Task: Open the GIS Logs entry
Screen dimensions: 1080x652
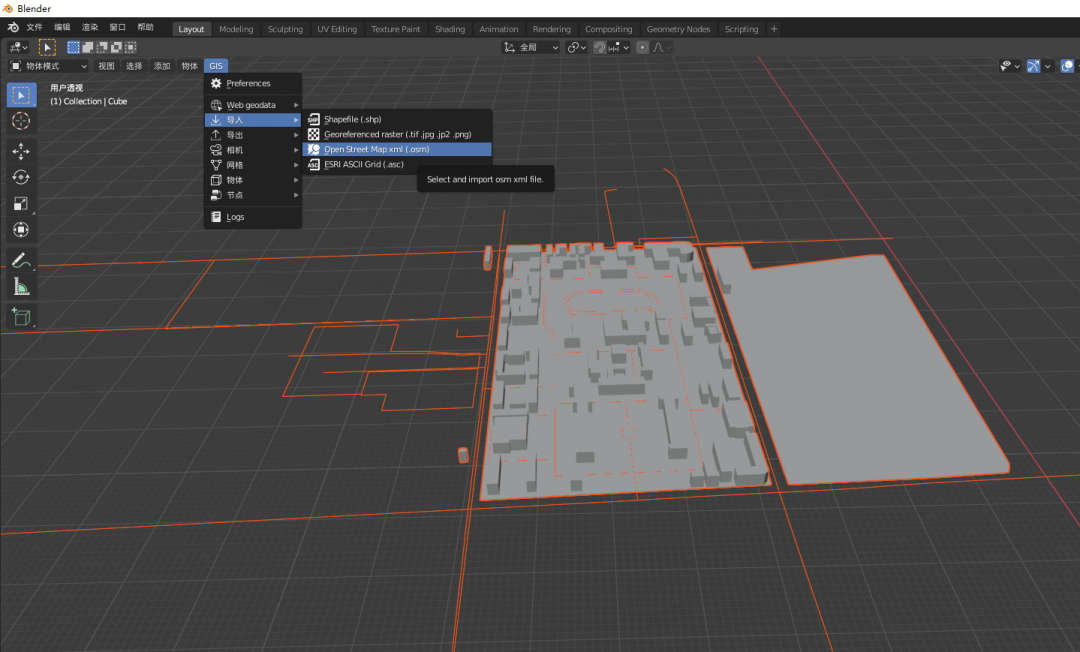Action: click(235, 217)
